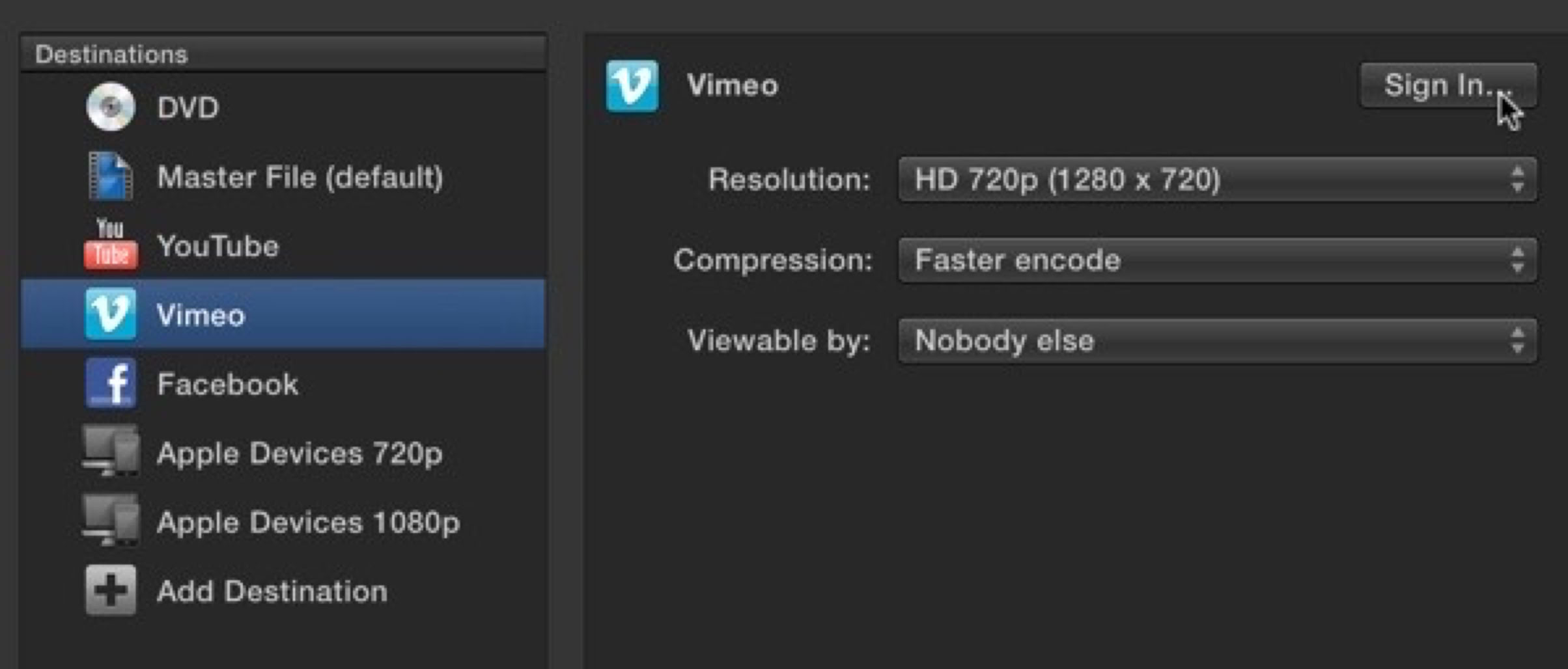Click the Add Destination label
This screenshot has height=669, width=1568.
[272, 592]
